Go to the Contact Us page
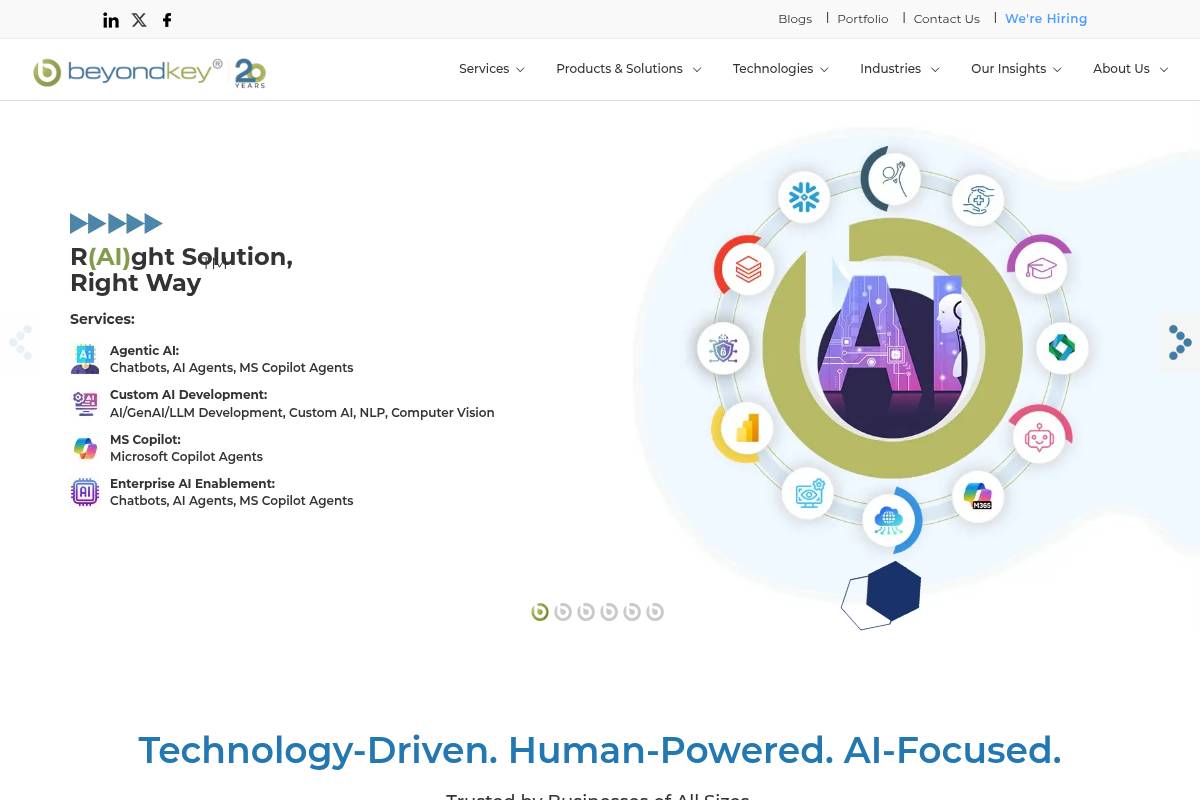This screenshot has width=1200, height=800. tap(947, 19)
